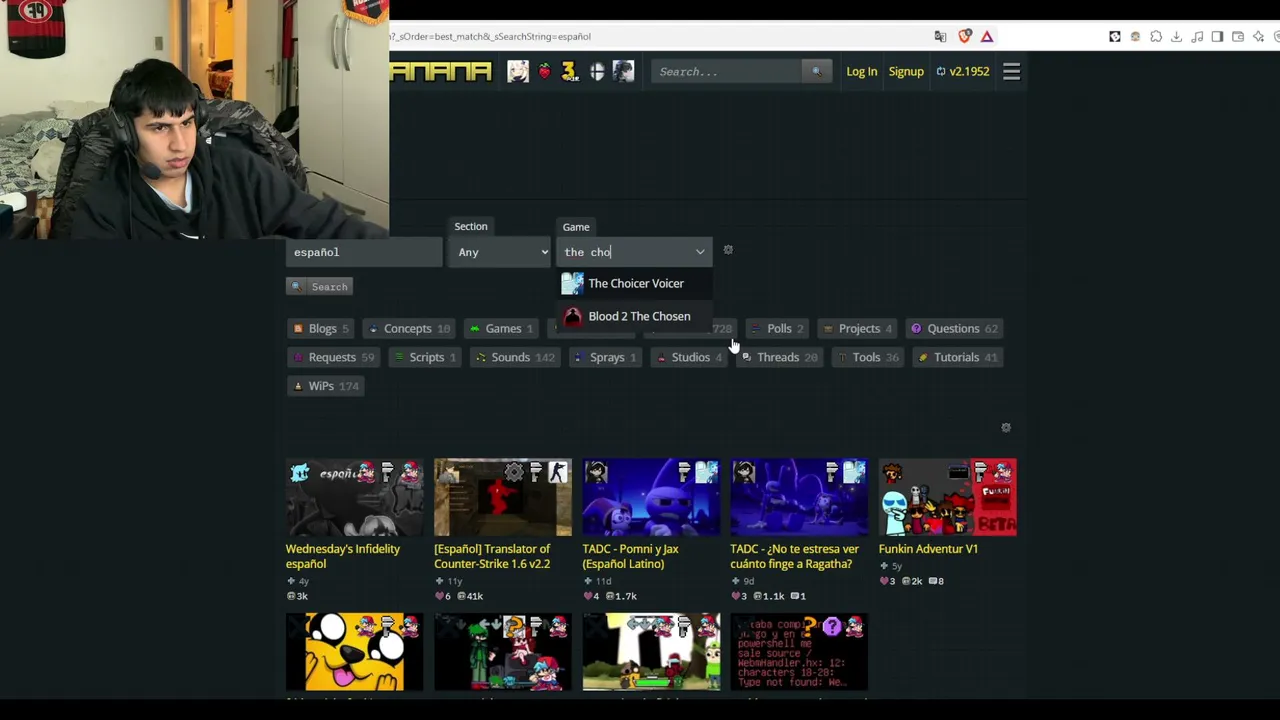Screen dimensions: 1280x720
Task: Filter results by Sprays
Action: click(606, 358)
